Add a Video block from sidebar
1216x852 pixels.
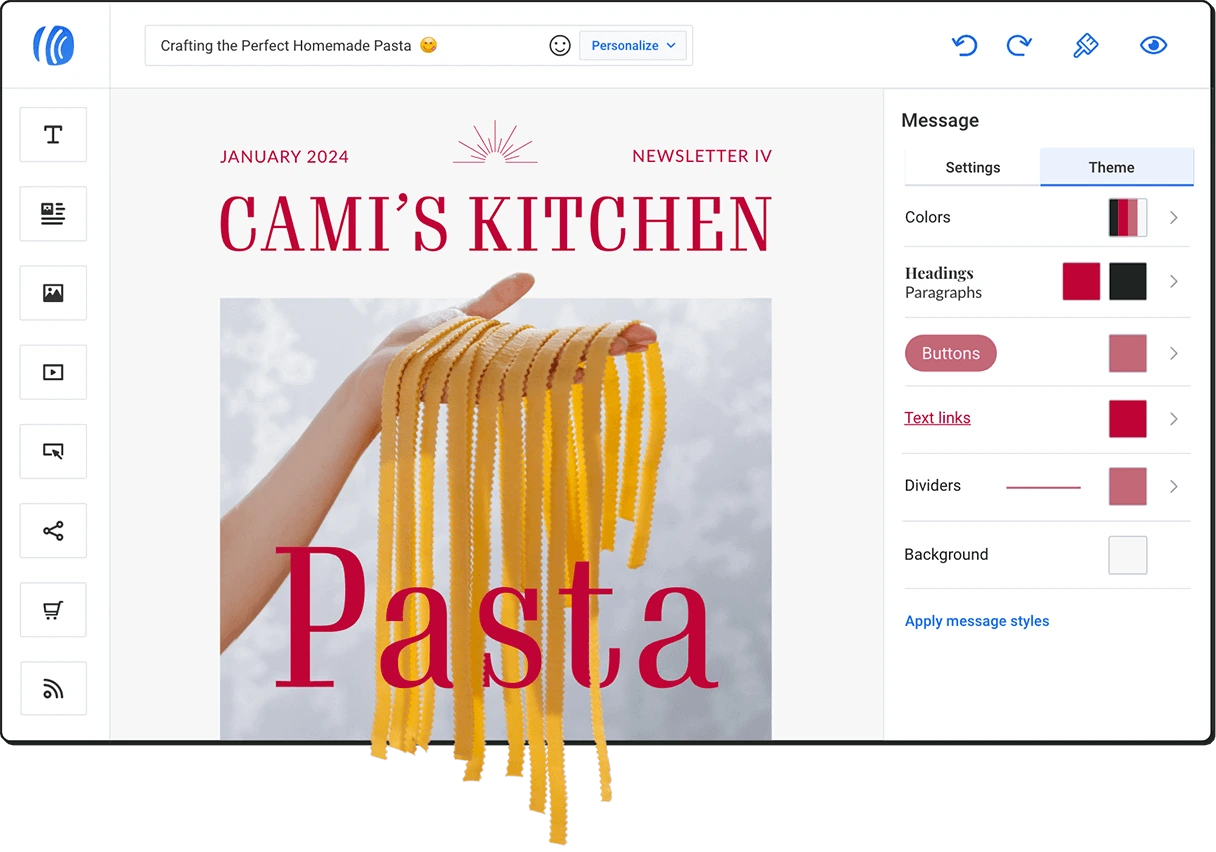click(53, 372)
